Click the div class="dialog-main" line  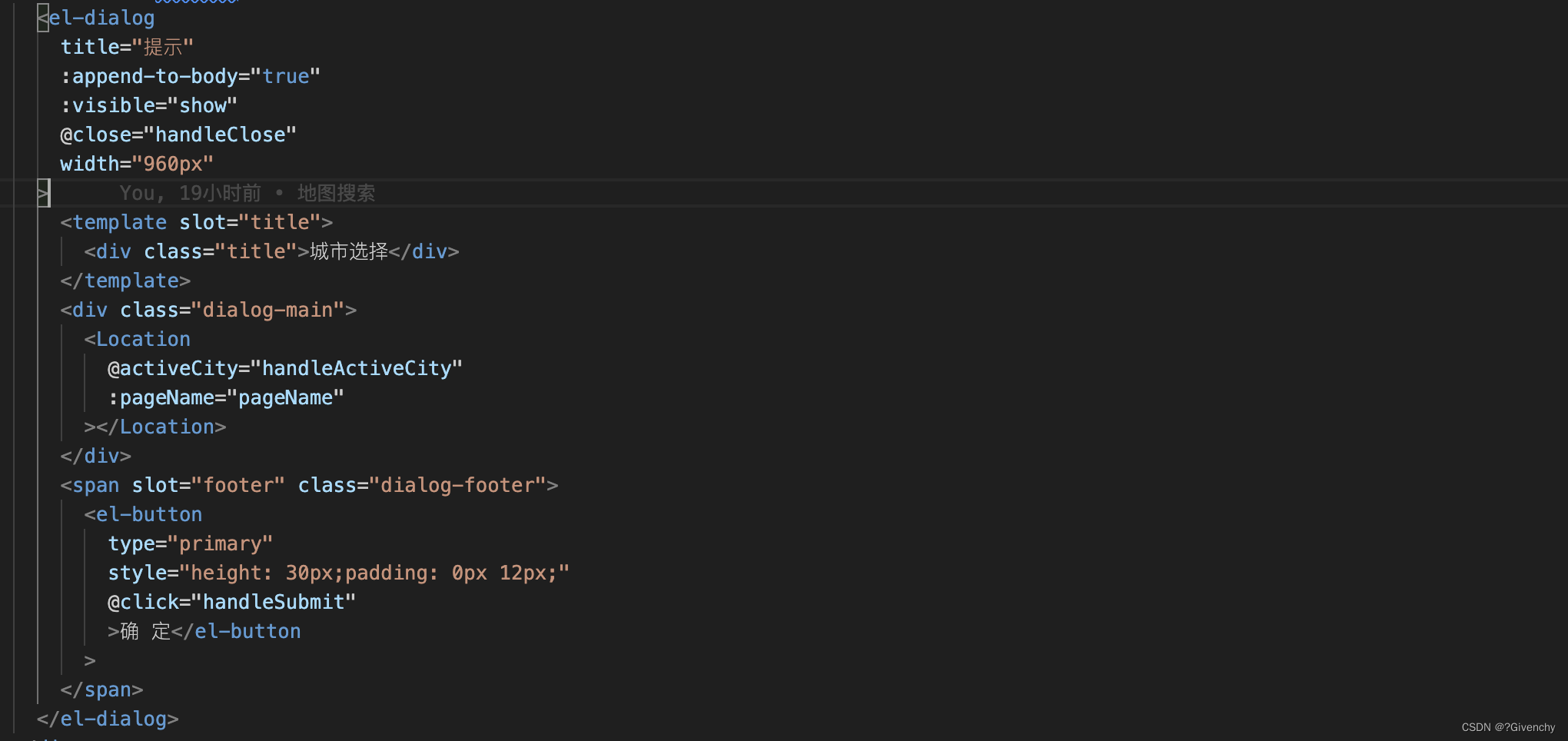pyautogui.click(x=208, y=310)
